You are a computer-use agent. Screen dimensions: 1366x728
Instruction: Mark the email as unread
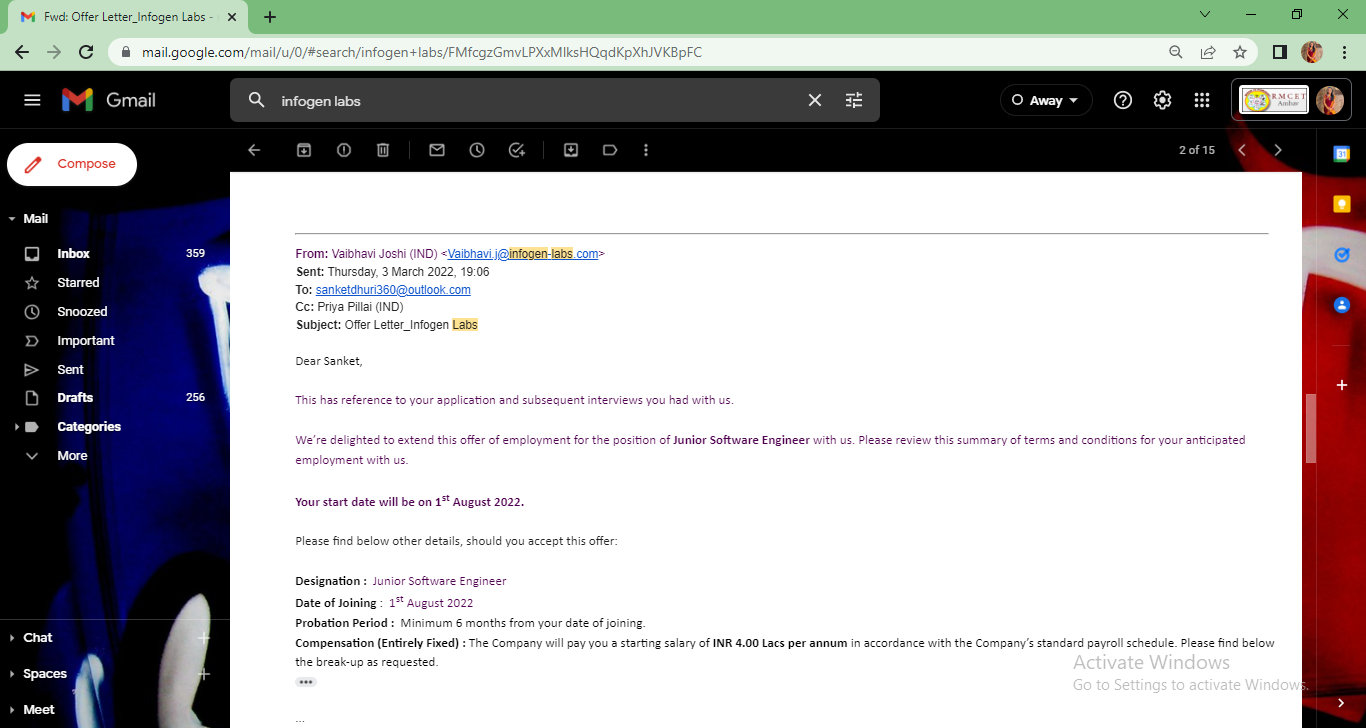click(437, 150)
